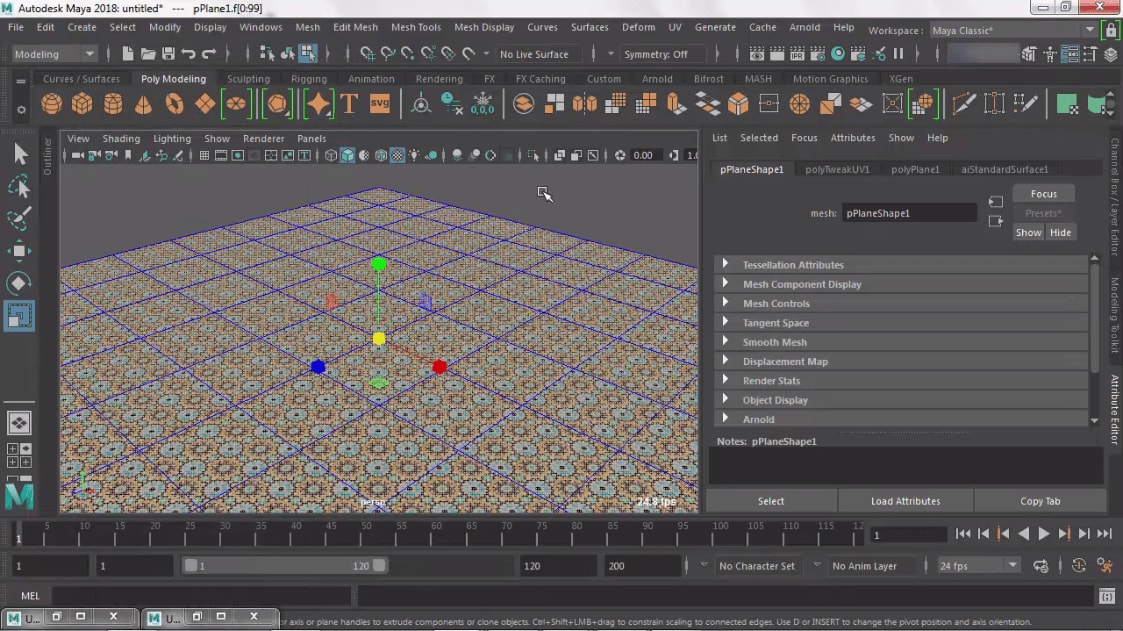Toggle the workspace lock padlock
Screen dimensions: 1123x631
pyautogui.click(x=1110, y=30)
